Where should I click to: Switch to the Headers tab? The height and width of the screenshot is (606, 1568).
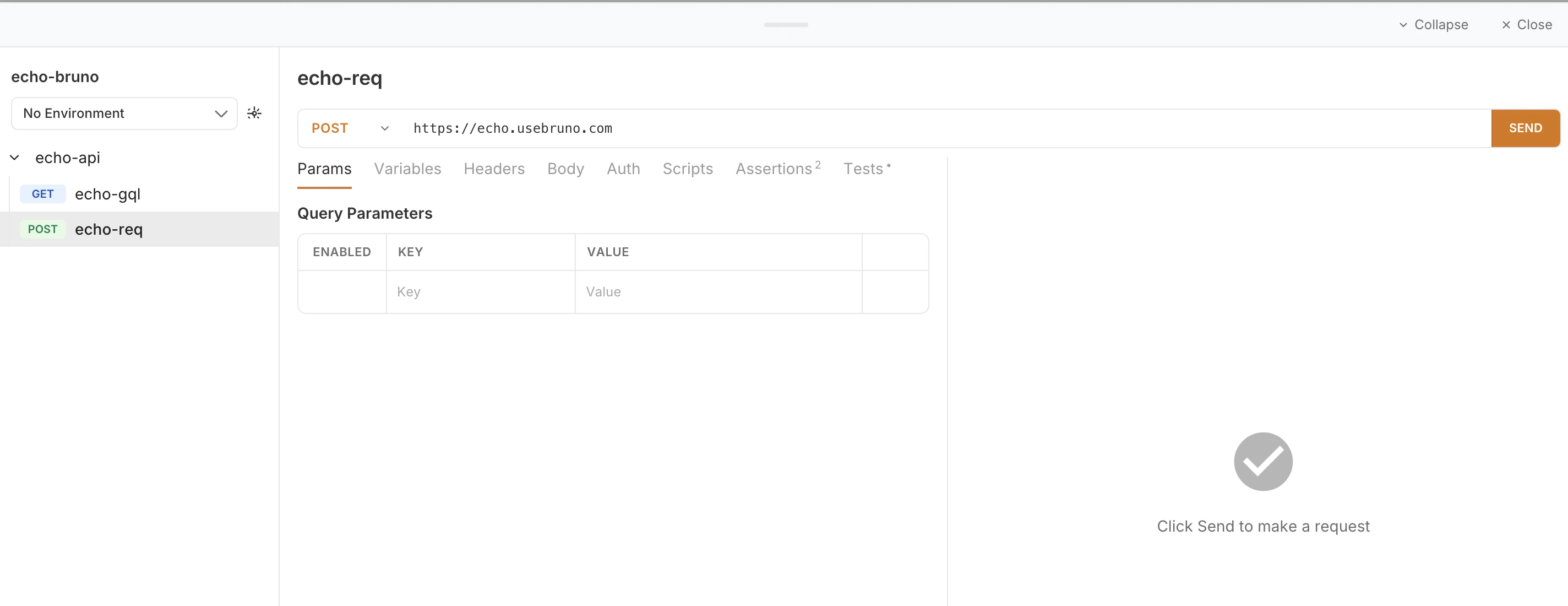(494, 169)
